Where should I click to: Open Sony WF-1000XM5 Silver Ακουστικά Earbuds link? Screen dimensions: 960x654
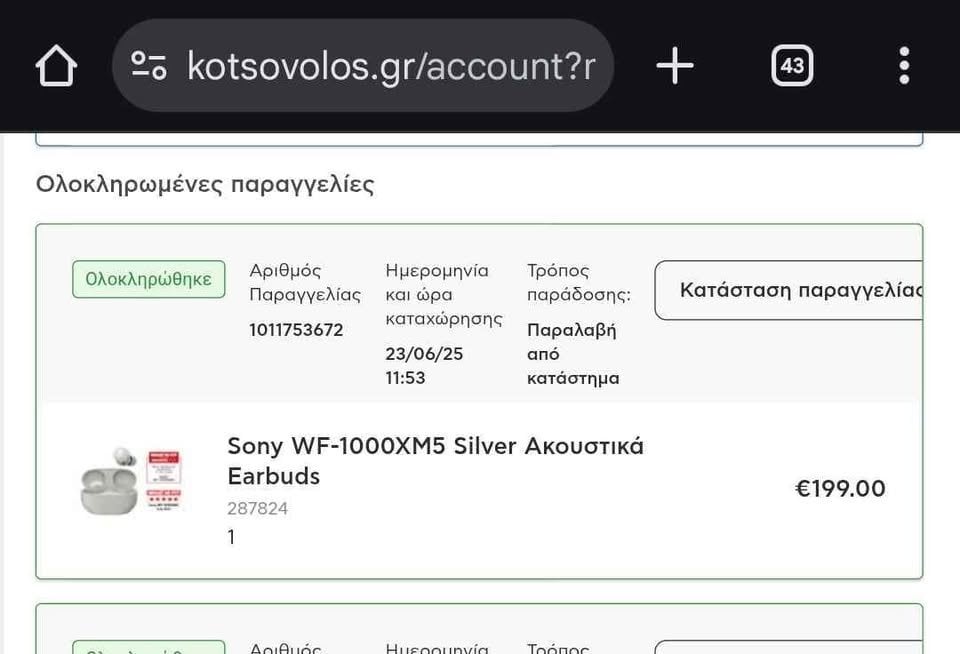coord(435,461)
